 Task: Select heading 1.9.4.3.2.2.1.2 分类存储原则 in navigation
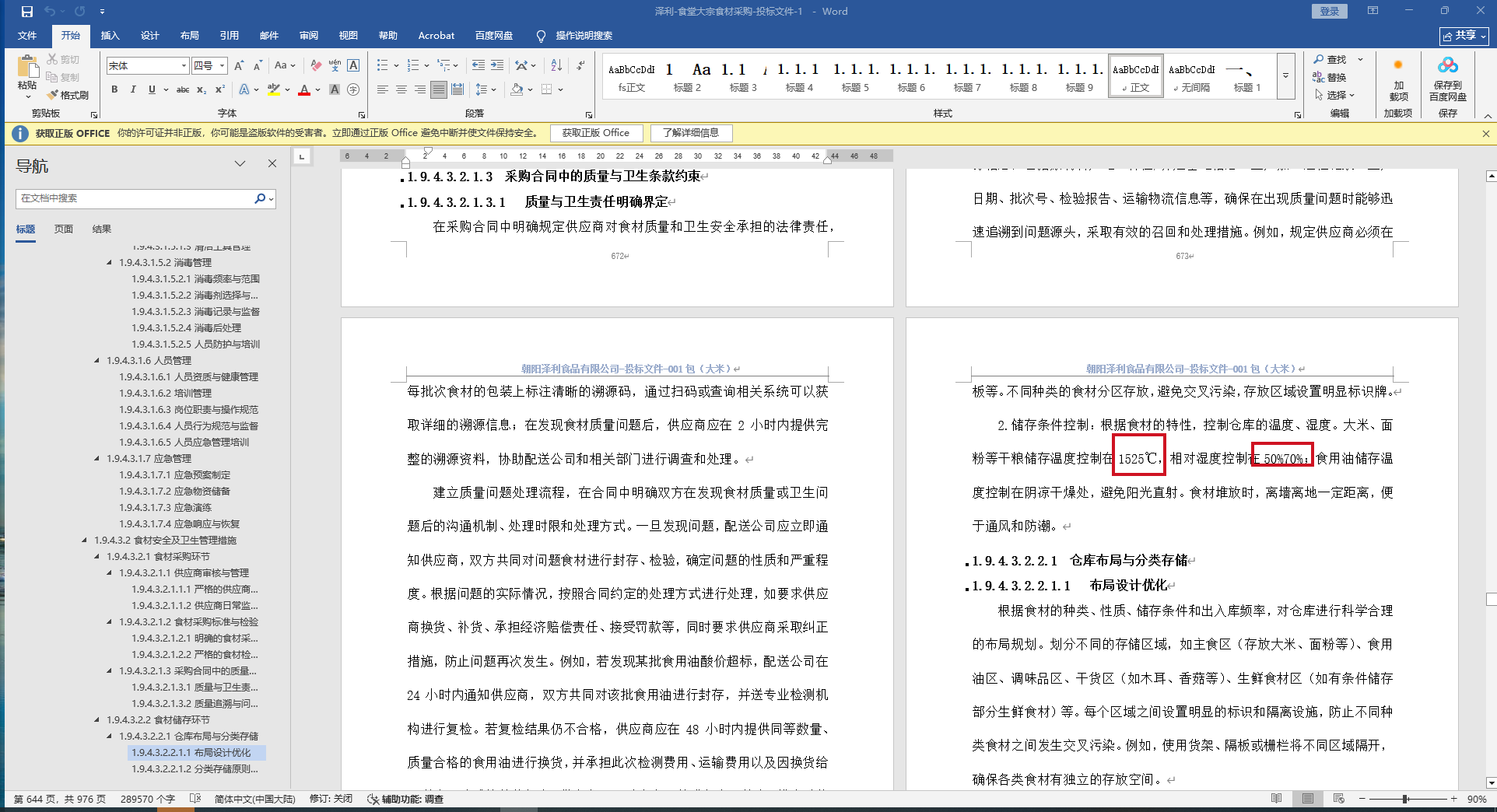(x=195, y=769)
